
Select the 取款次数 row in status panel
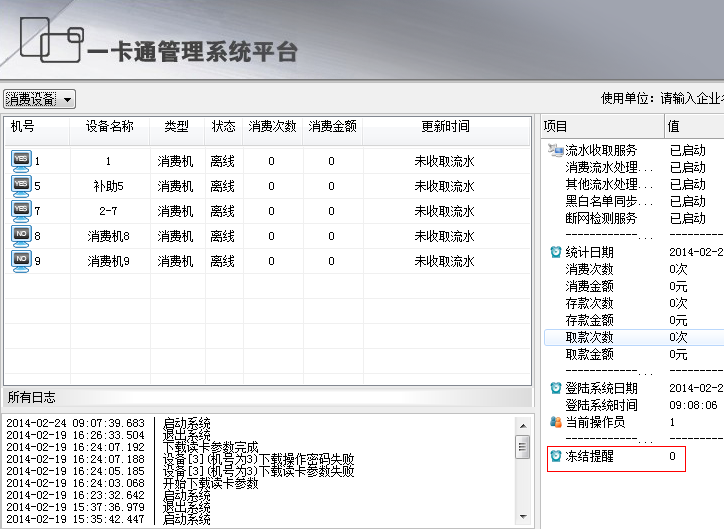[x=589, y=337]
